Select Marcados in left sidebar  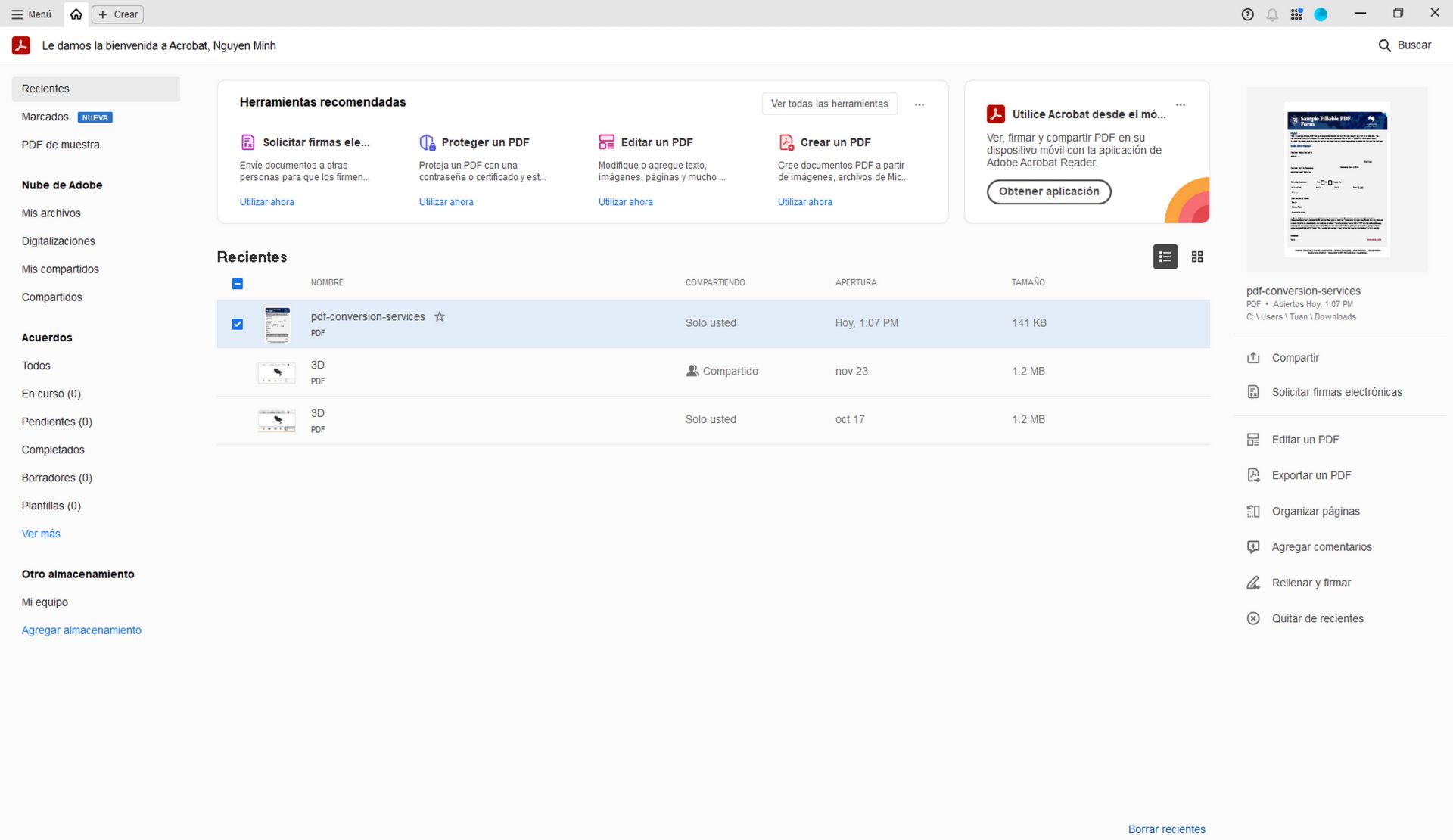pos(45,117)
